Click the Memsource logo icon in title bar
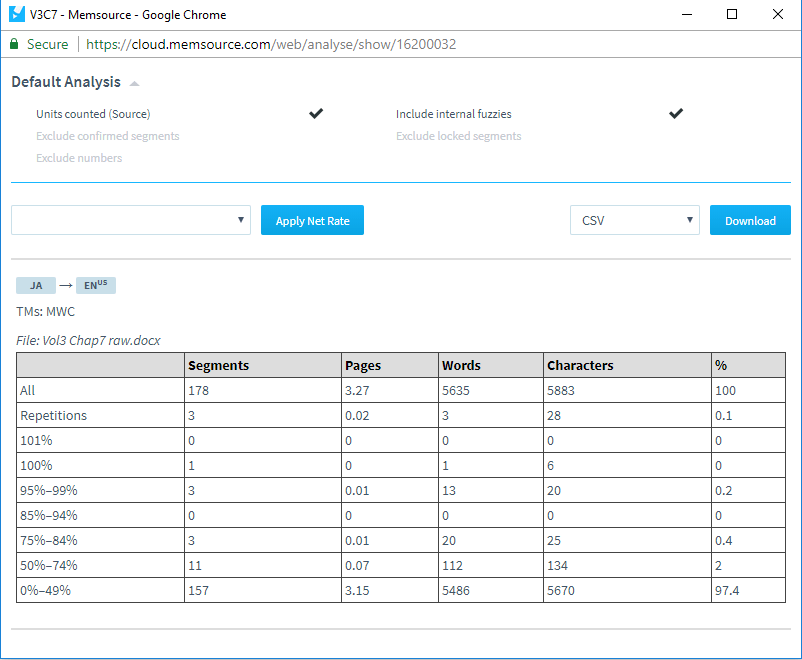The width and height of the screenshot is (802, 660). pos(17,15)
